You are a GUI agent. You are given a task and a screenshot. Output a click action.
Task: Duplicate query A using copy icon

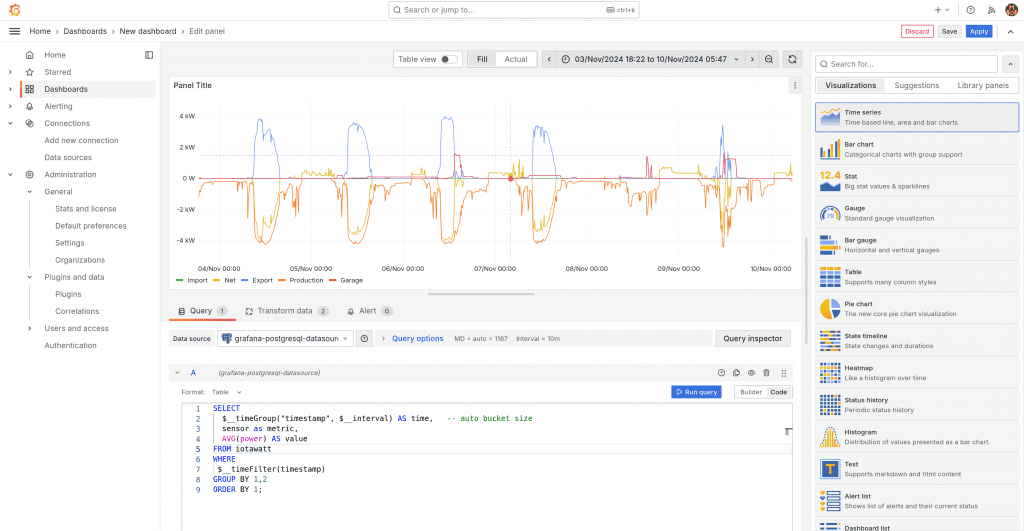coord(736,372)
